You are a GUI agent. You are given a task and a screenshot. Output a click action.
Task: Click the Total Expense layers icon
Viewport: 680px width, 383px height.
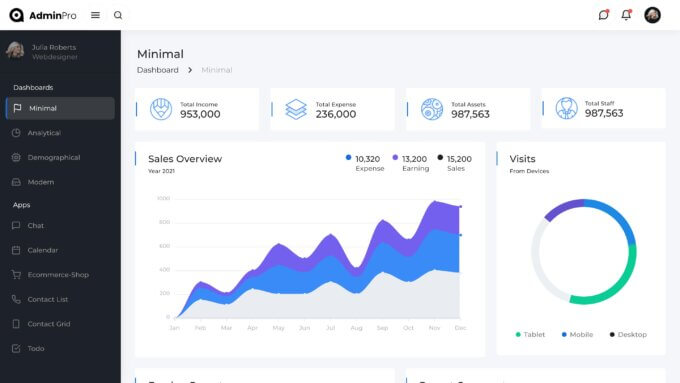point(296,109)
